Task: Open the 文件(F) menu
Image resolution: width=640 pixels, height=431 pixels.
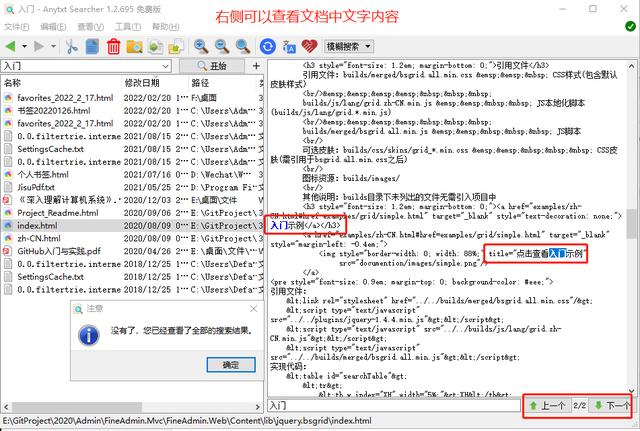Action: [x=16, y=27]
